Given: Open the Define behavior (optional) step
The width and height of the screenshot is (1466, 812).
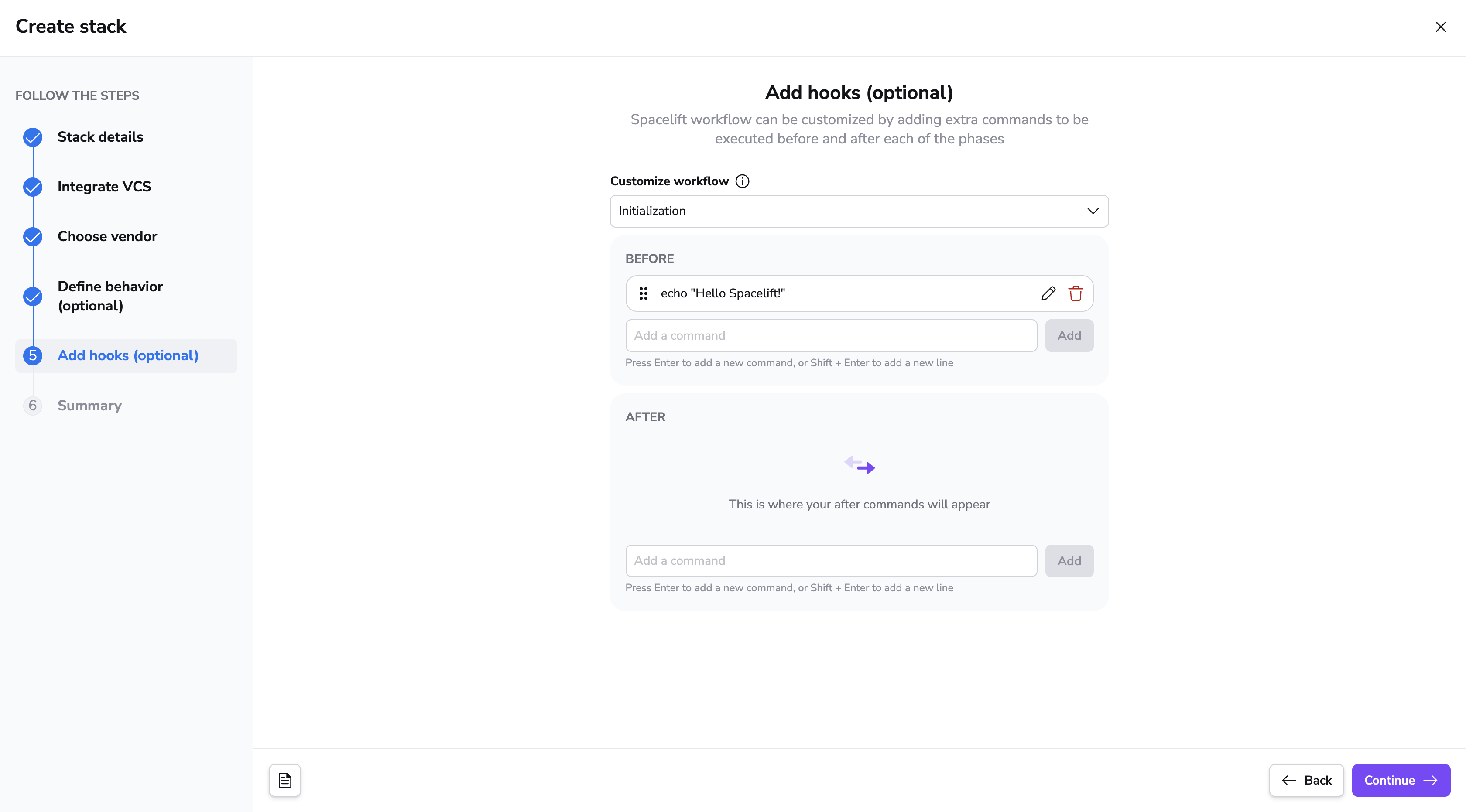Looking at the screenshot, I should 110,296.
